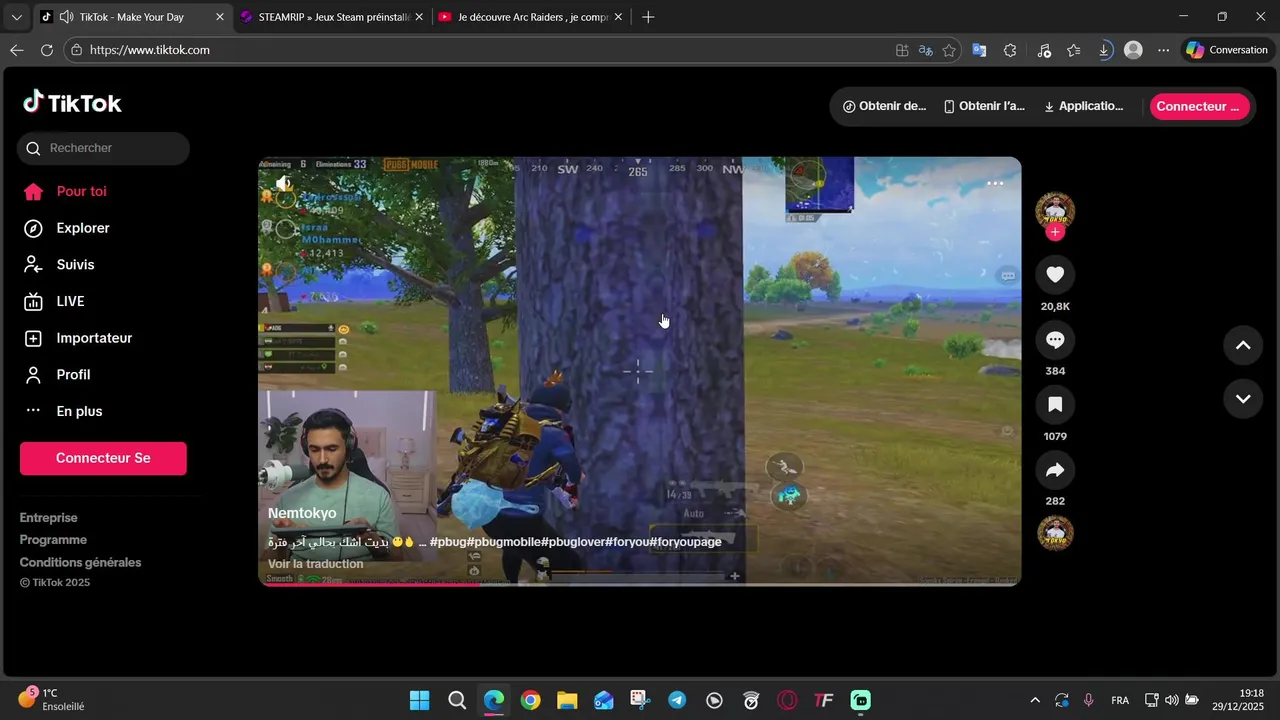
Task: Click the Voir la traduction link
Action: pos(315,564)
